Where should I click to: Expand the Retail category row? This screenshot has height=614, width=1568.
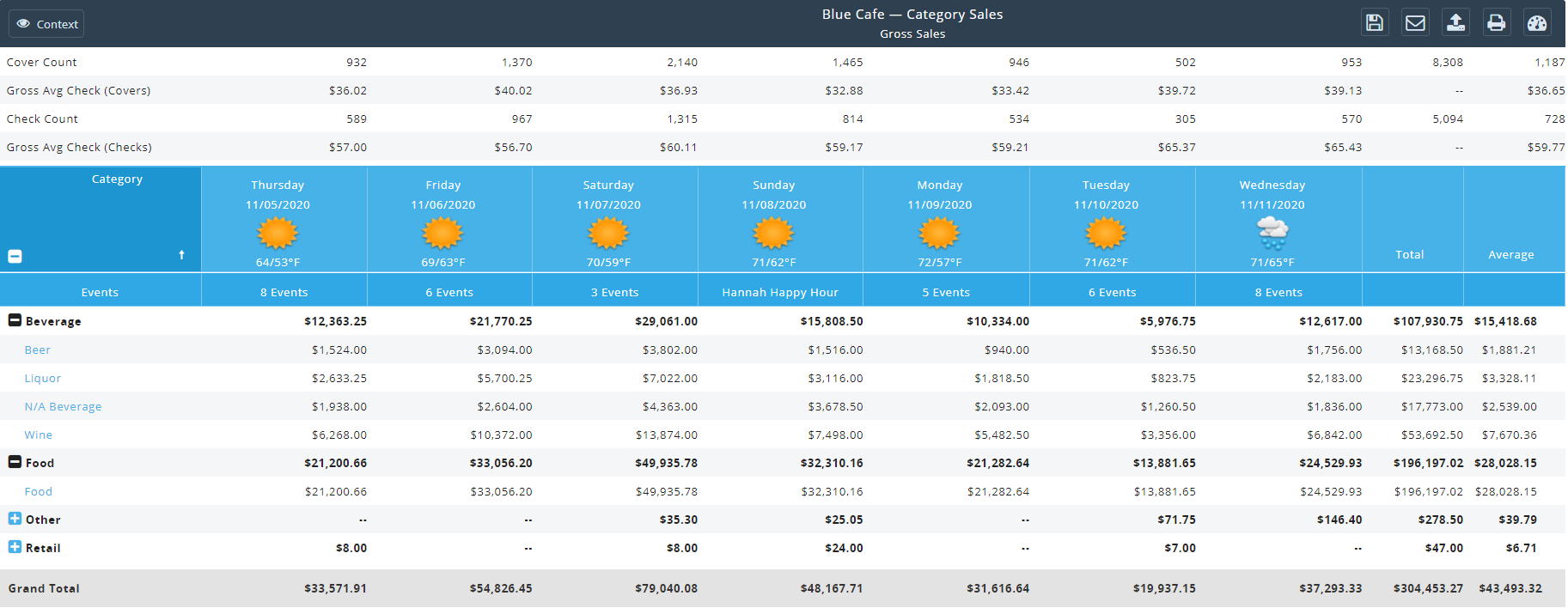tap(15, 547)
